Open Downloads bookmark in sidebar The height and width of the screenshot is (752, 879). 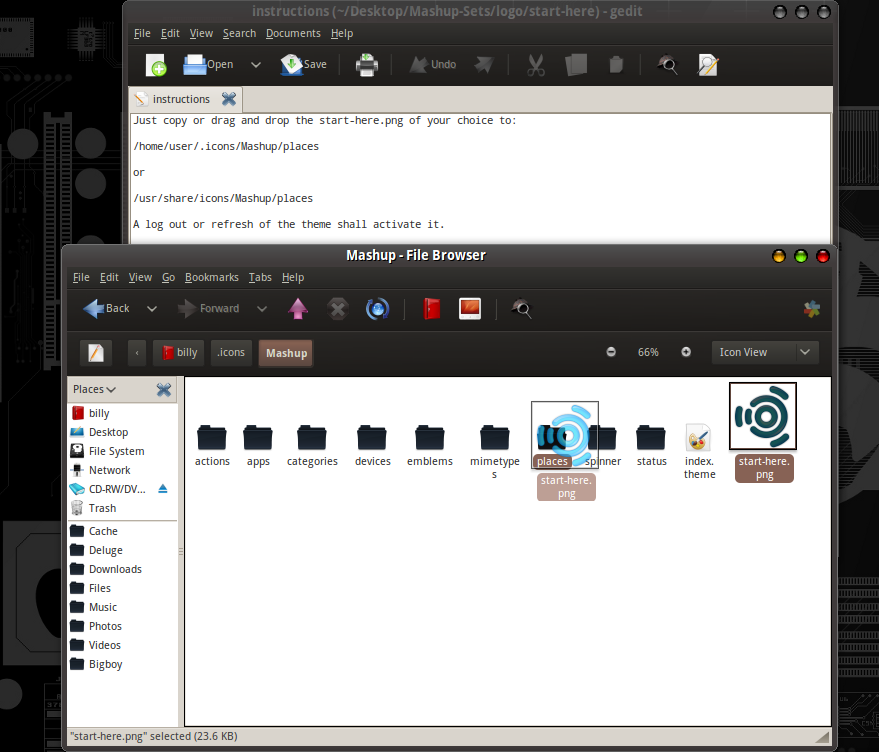coord(123,569)
